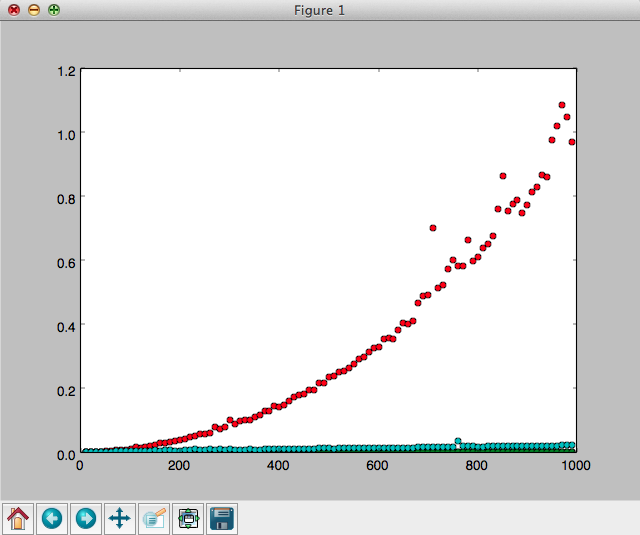
Task: Go back to the previous view
Action: (x=52, y=518)
